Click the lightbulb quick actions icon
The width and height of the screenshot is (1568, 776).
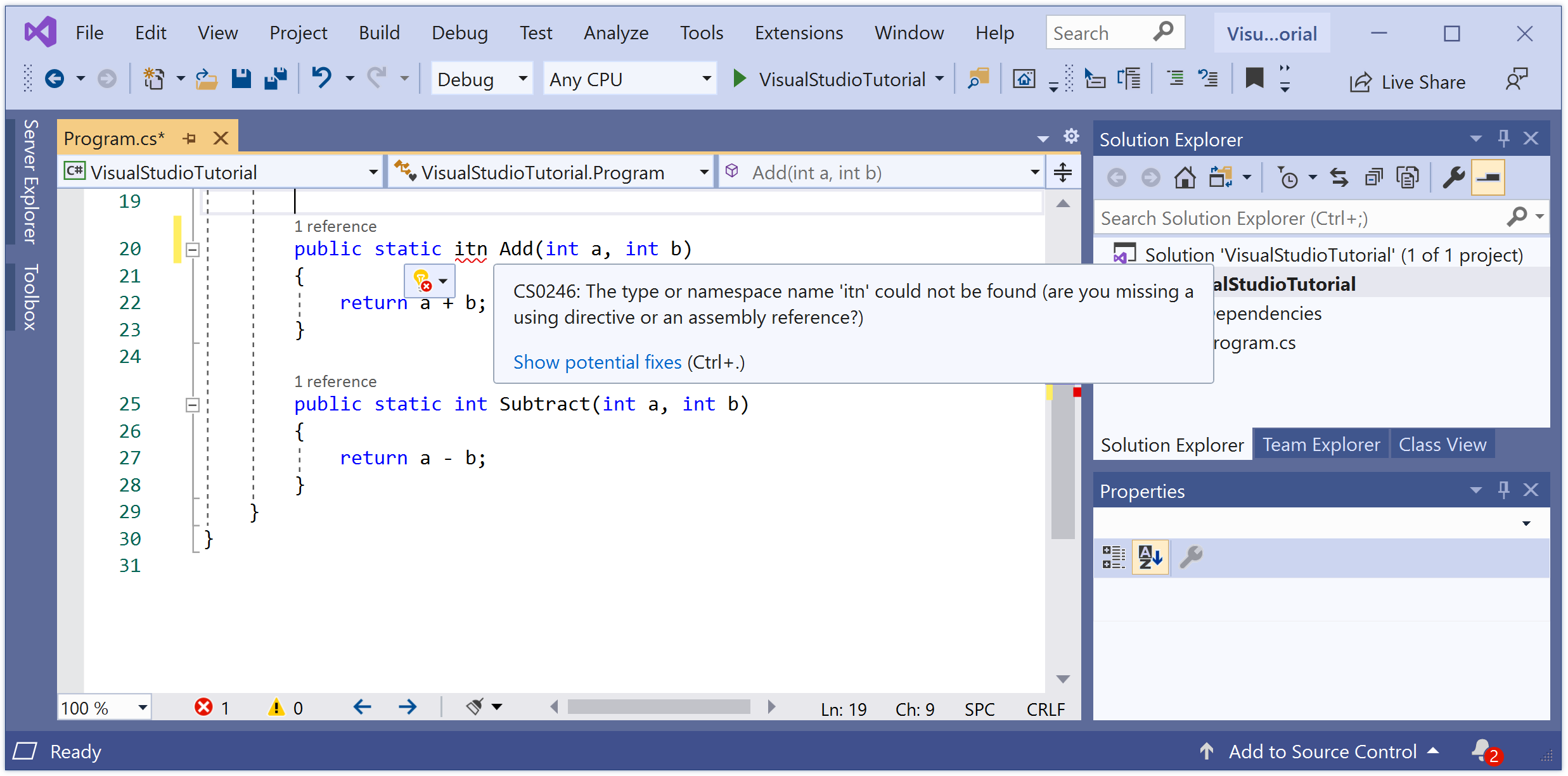[x=421, y=280]
